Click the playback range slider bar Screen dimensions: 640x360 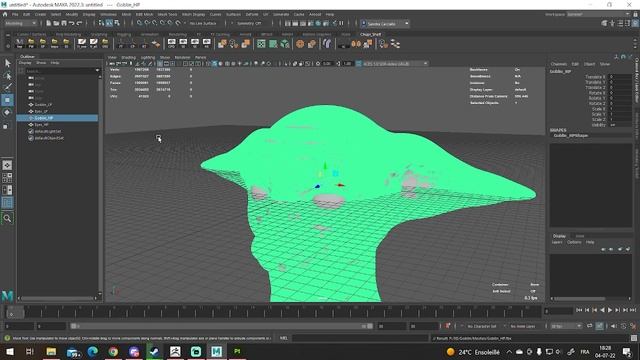[x=221, y=326]
